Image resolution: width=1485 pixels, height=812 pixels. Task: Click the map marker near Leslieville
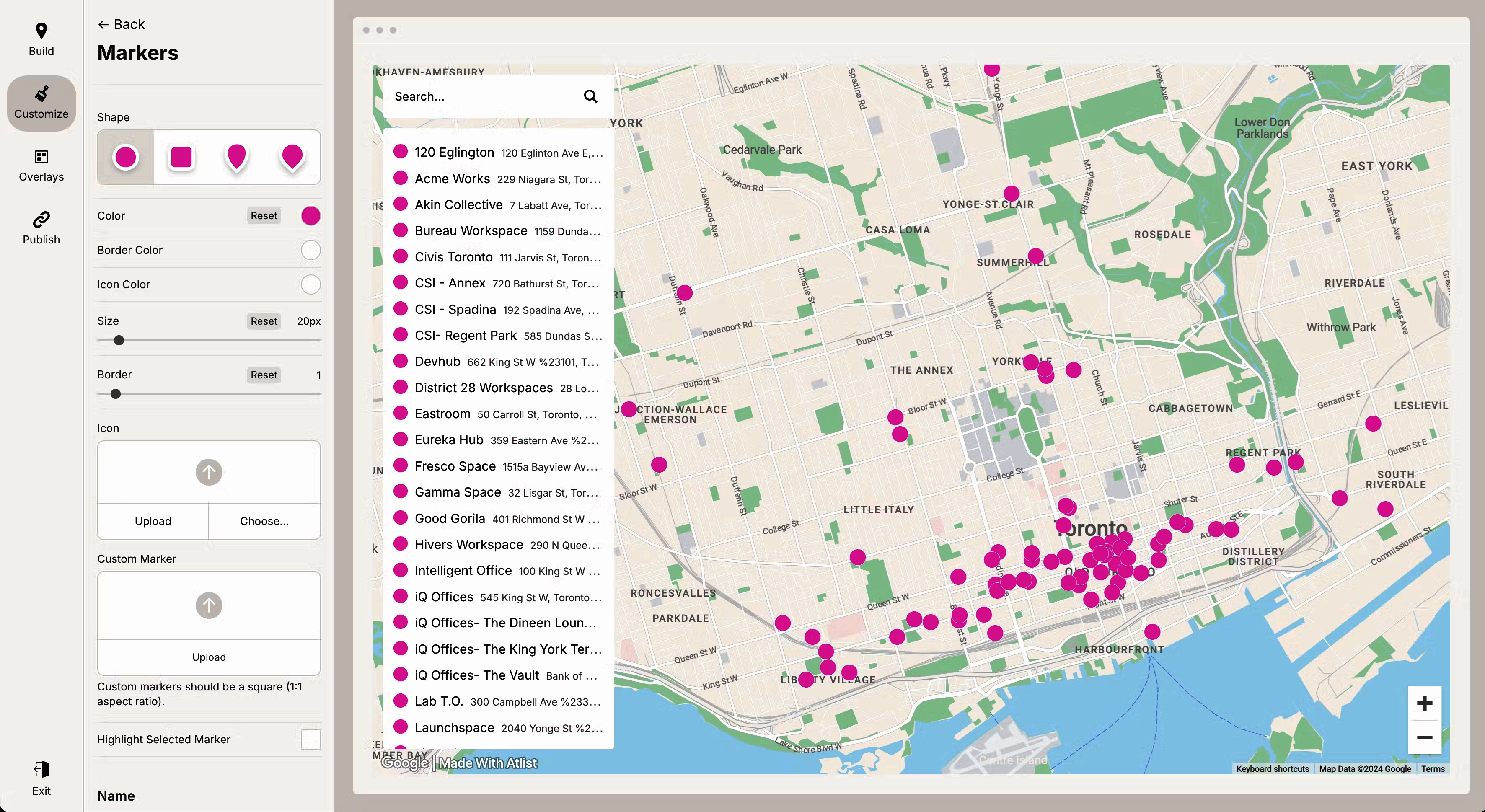tap(1373, 424)
